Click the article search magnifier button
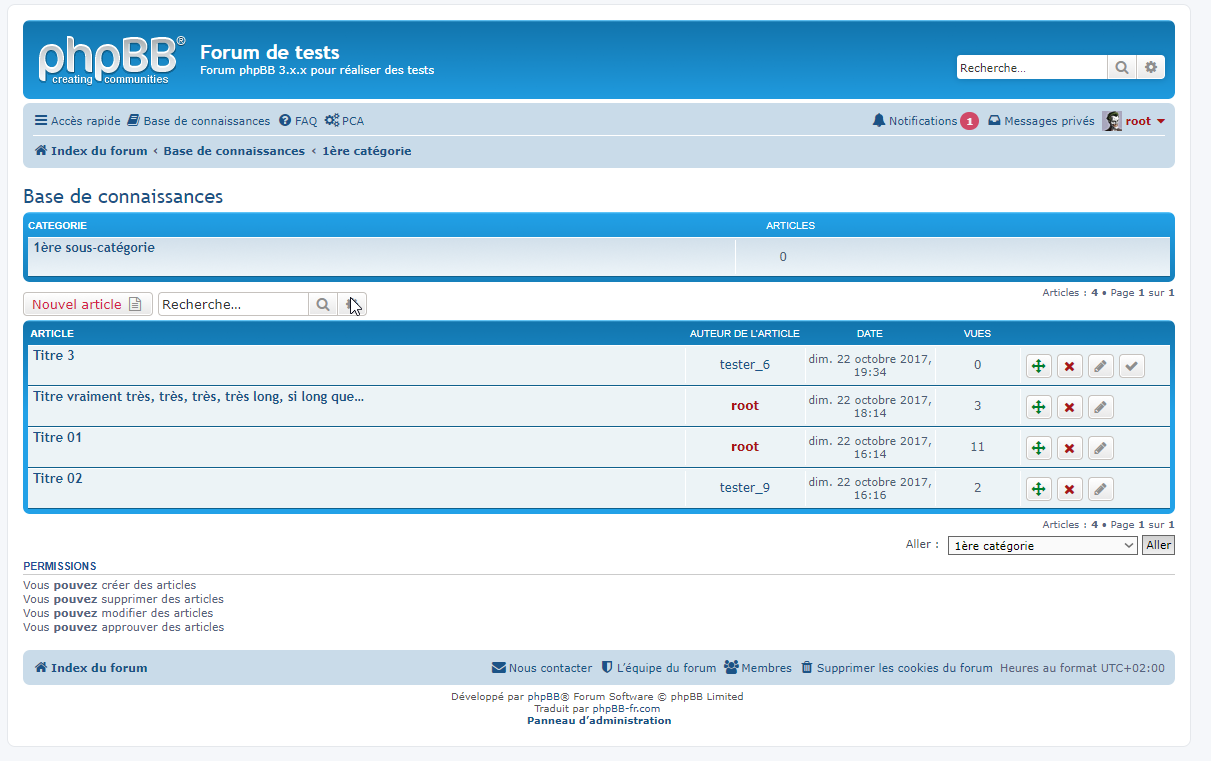 (x=322, y=305)
